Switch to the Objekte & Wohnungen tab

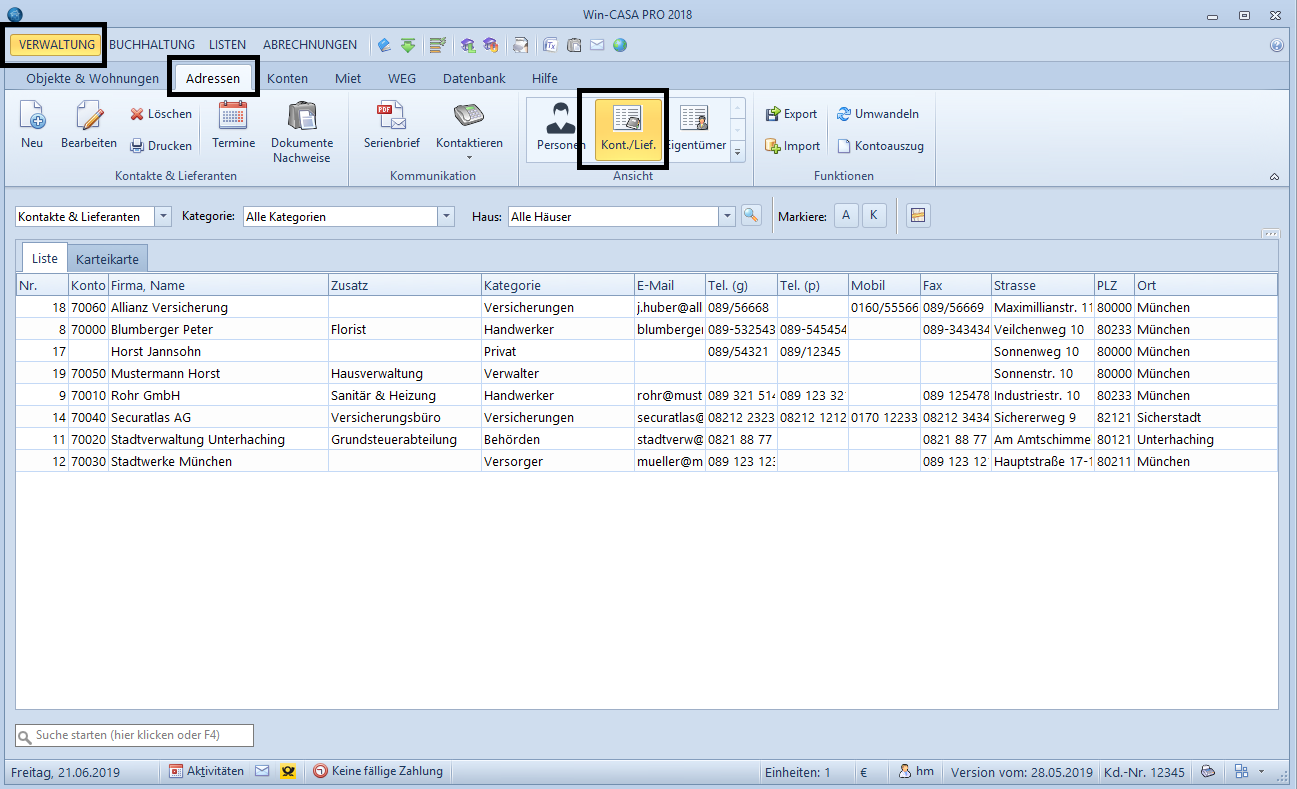tap(93, 78)
